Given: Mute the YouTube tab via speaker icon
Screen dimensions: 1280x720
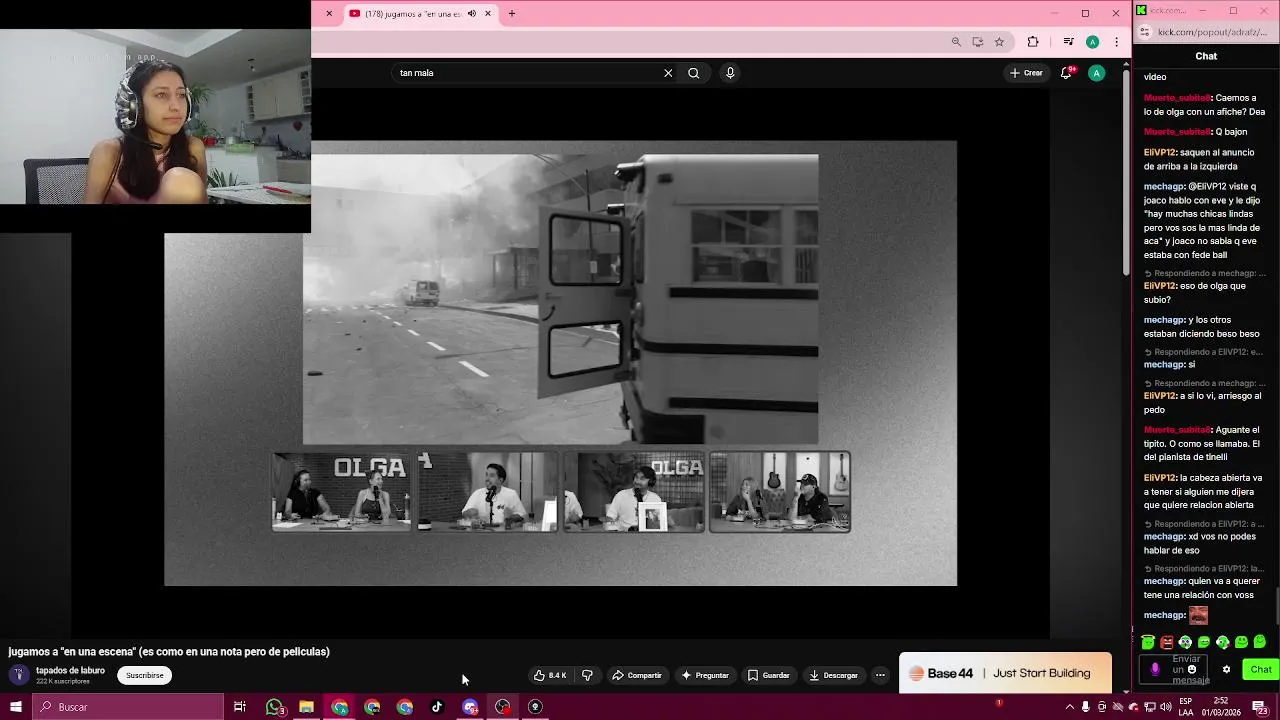Looking at the screenshot, I should click(x=472, y=14).
